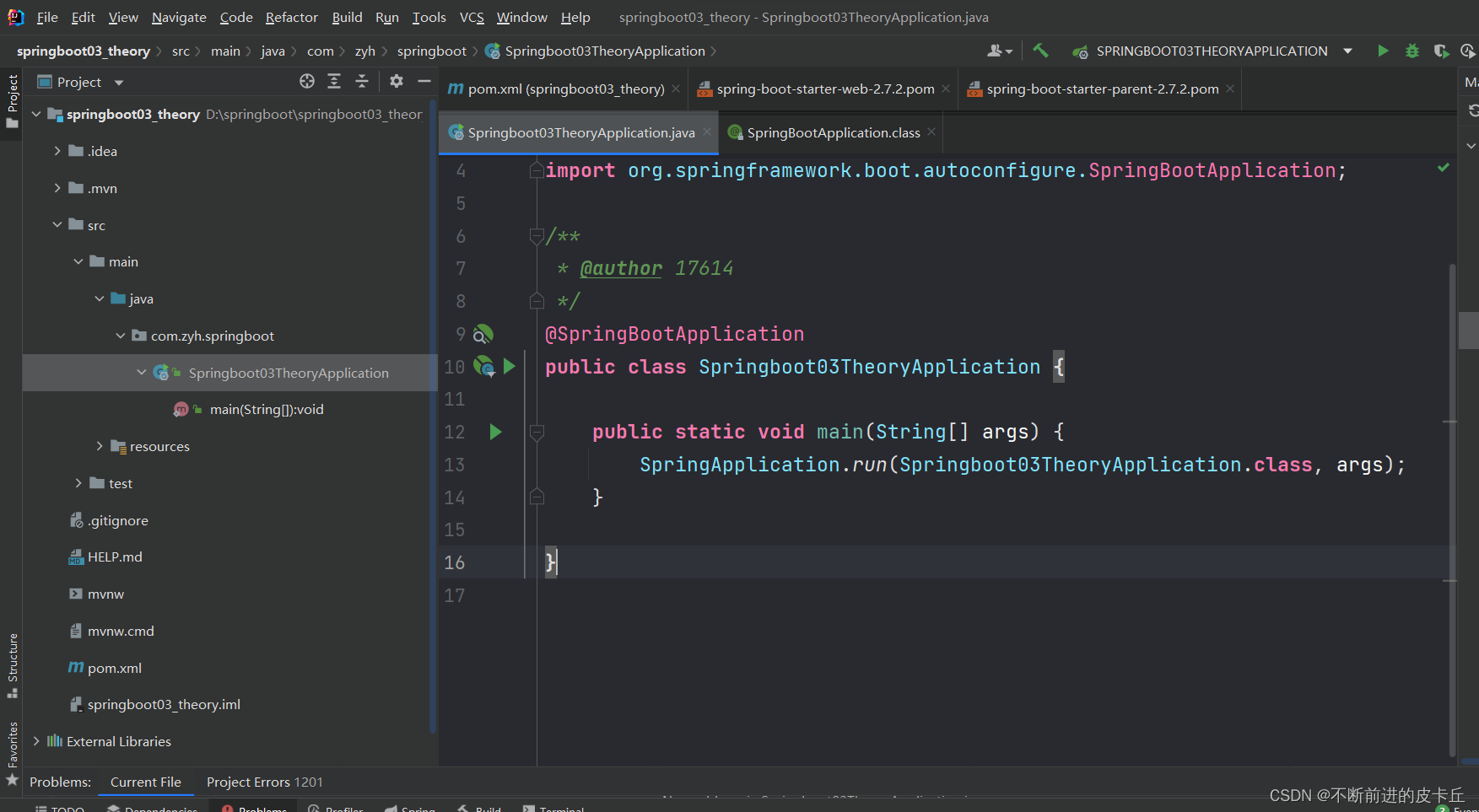Click the src breadcrumb in navigation bar
The height and width of the screenshot is (812, 1479).
click(x=181, y=51)
